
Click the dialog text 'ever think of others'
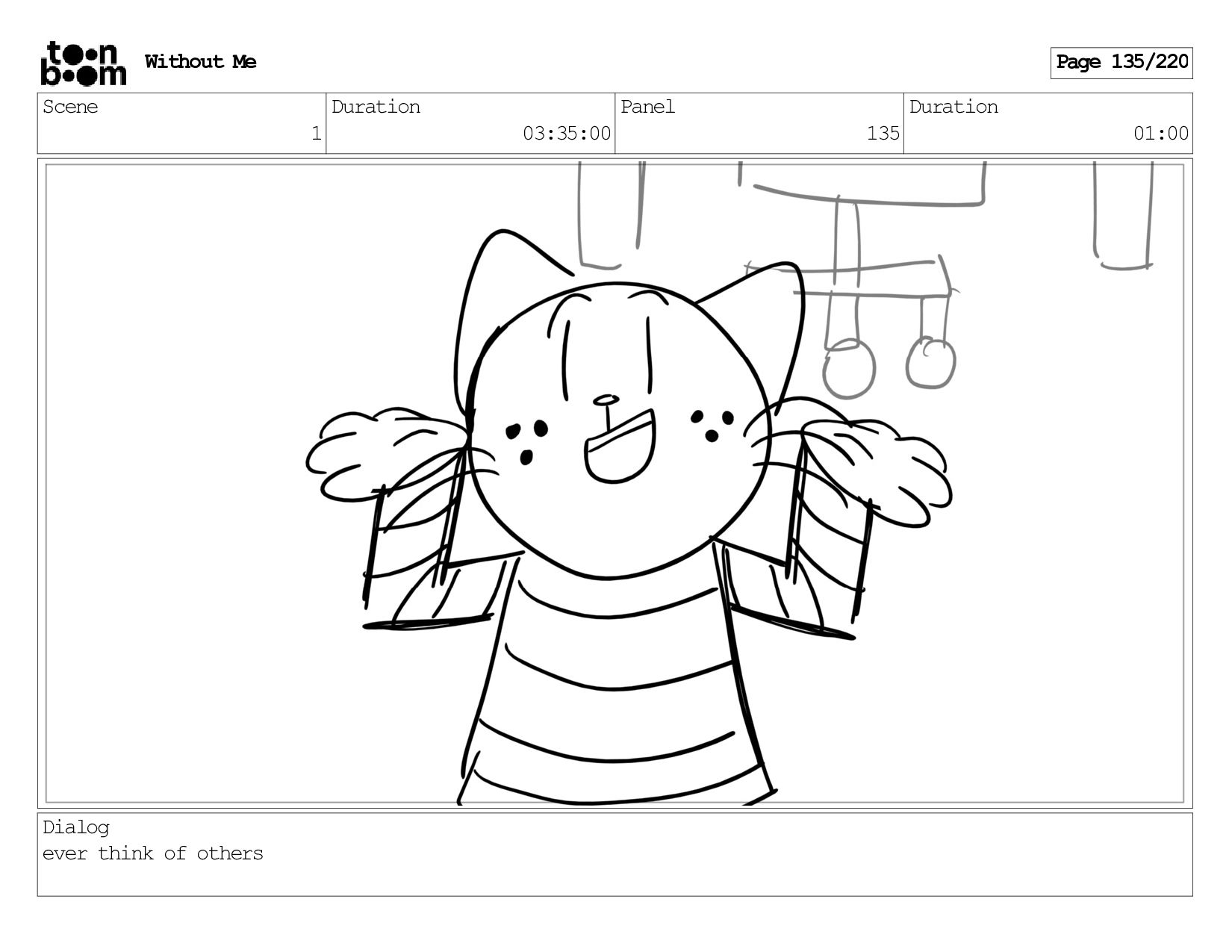click(x=153, y=853)
